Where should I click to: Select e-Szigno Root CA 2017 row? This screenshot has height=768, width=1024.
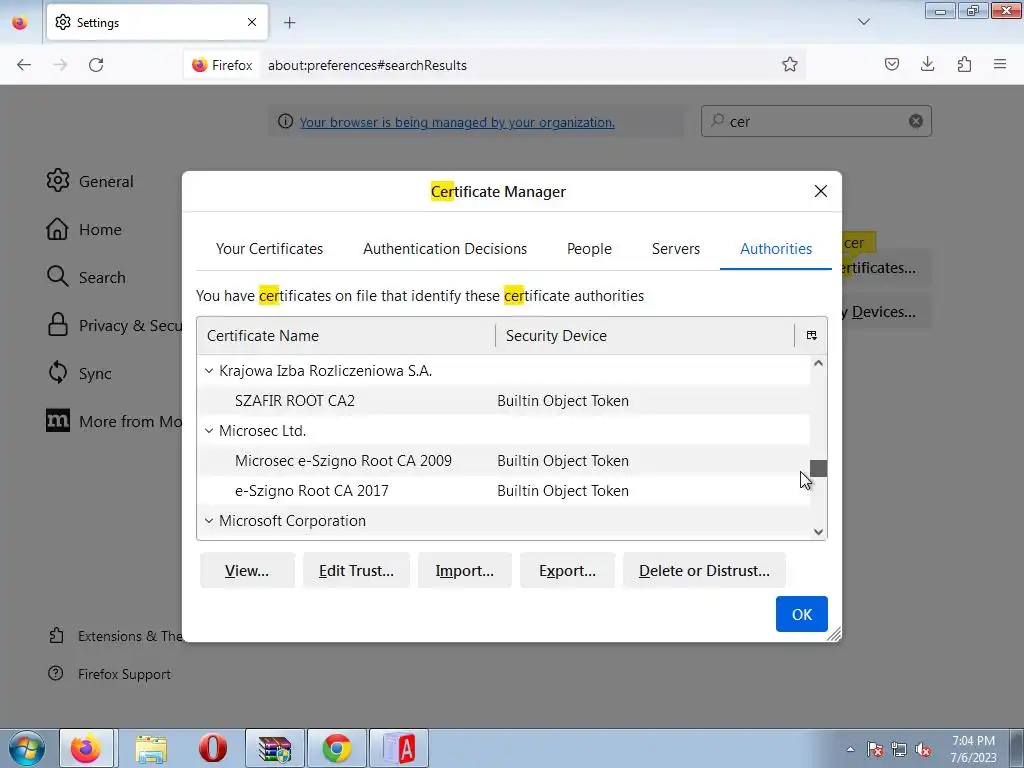tap(503, 491)
